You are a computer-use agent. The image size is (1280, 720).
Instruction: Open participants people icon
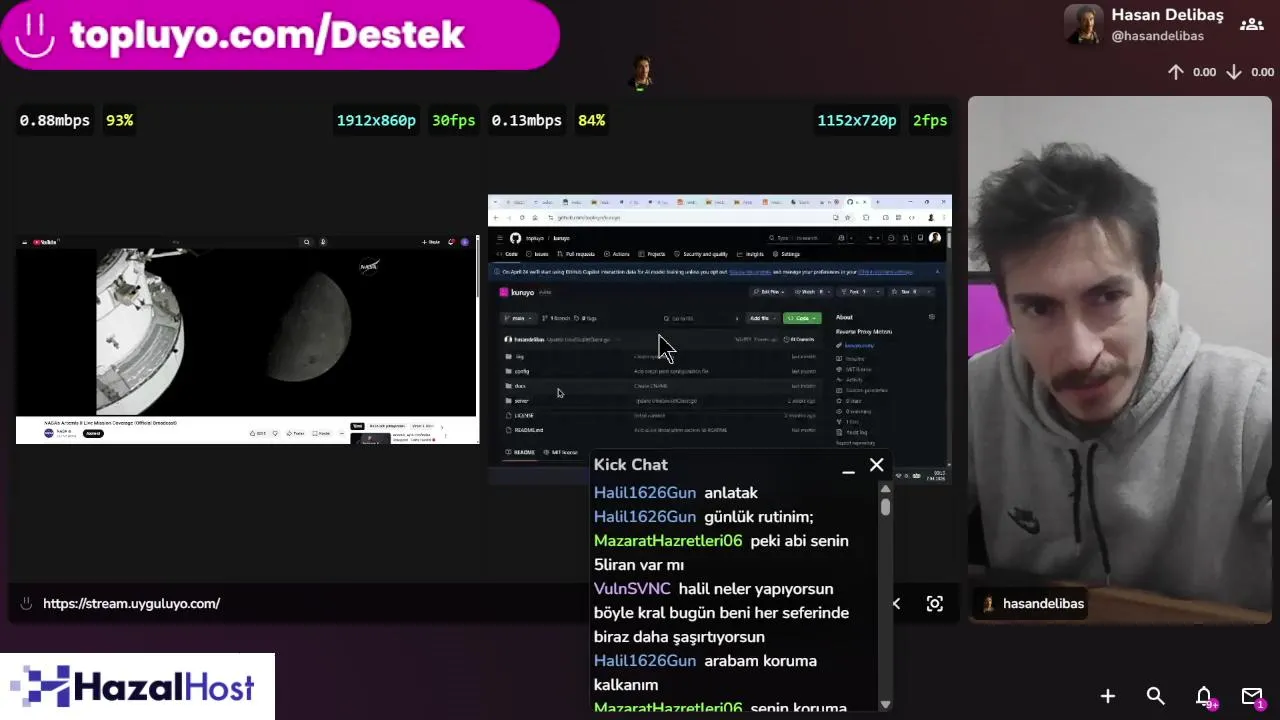(x=1252, y=24)
